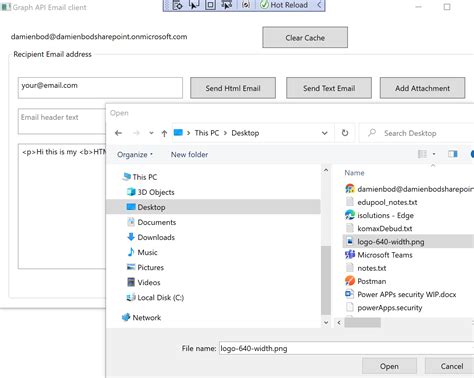This screenshot has height=378, width=474.
Task: Focus the recipient email address field
Action: tap(100, 88)
